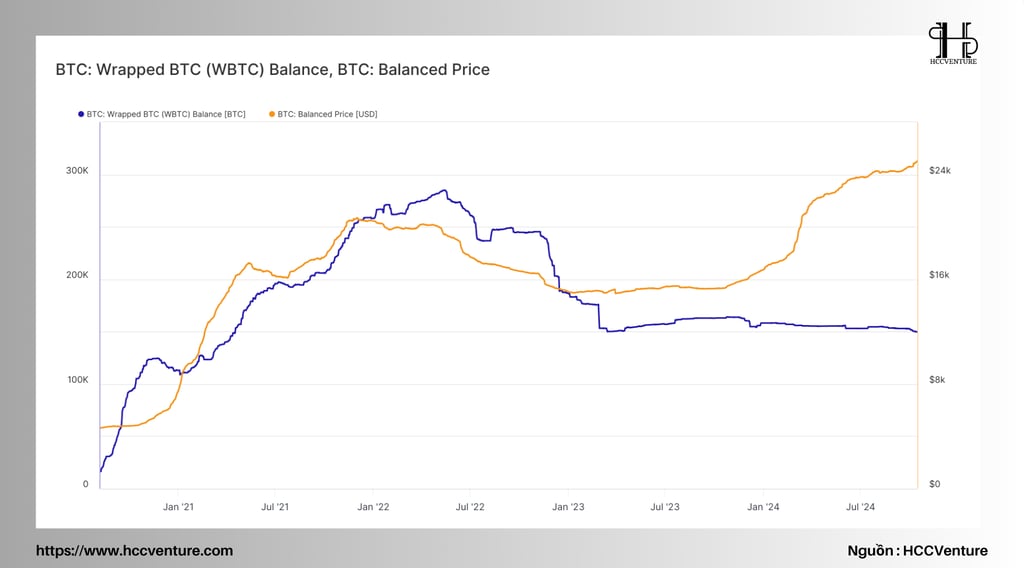Click the HCCVenture logo icon

[953, 43]
